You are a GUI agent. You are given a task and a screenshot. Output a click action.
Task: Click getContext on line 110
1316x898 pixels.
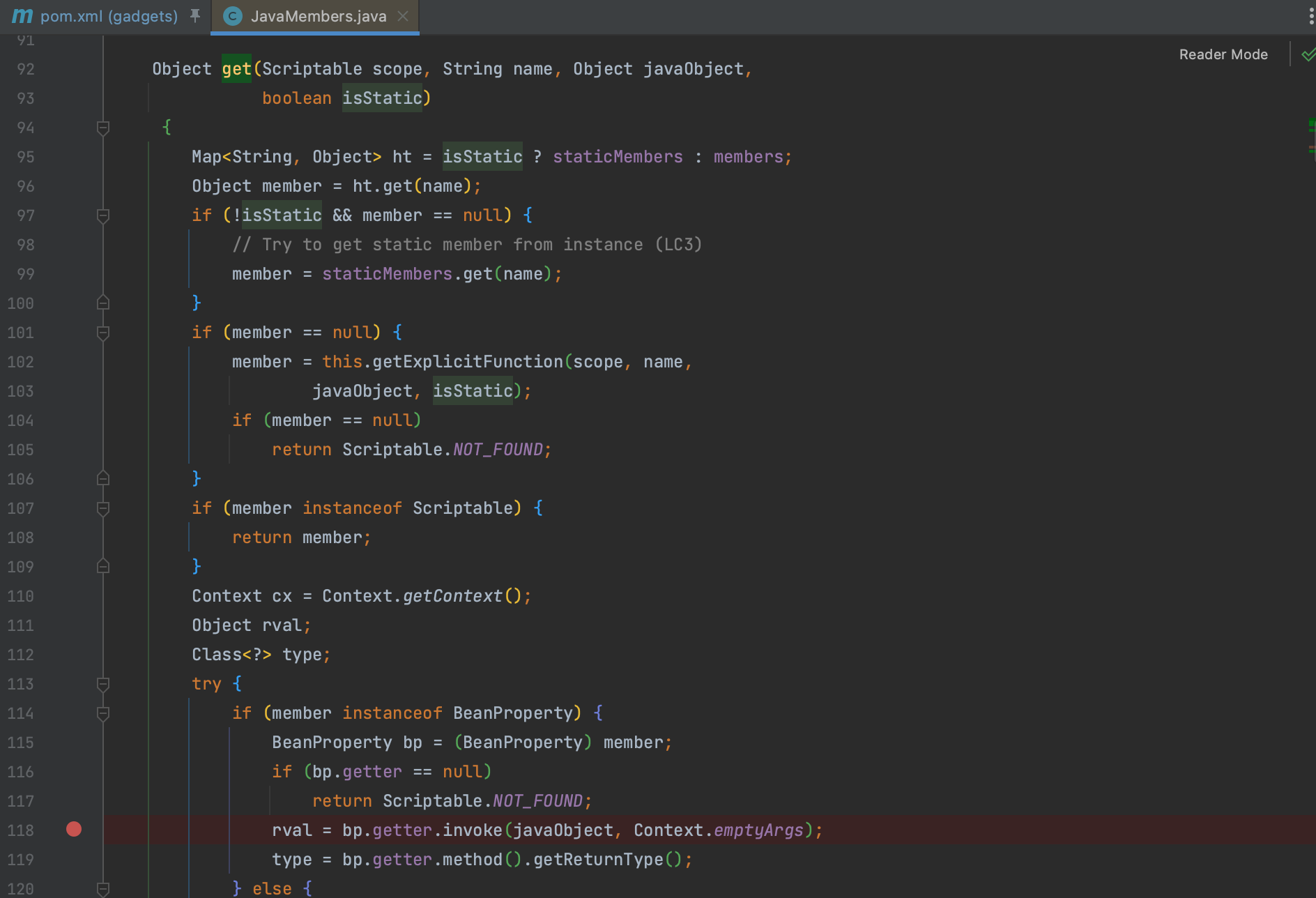(x=452, y=596)
